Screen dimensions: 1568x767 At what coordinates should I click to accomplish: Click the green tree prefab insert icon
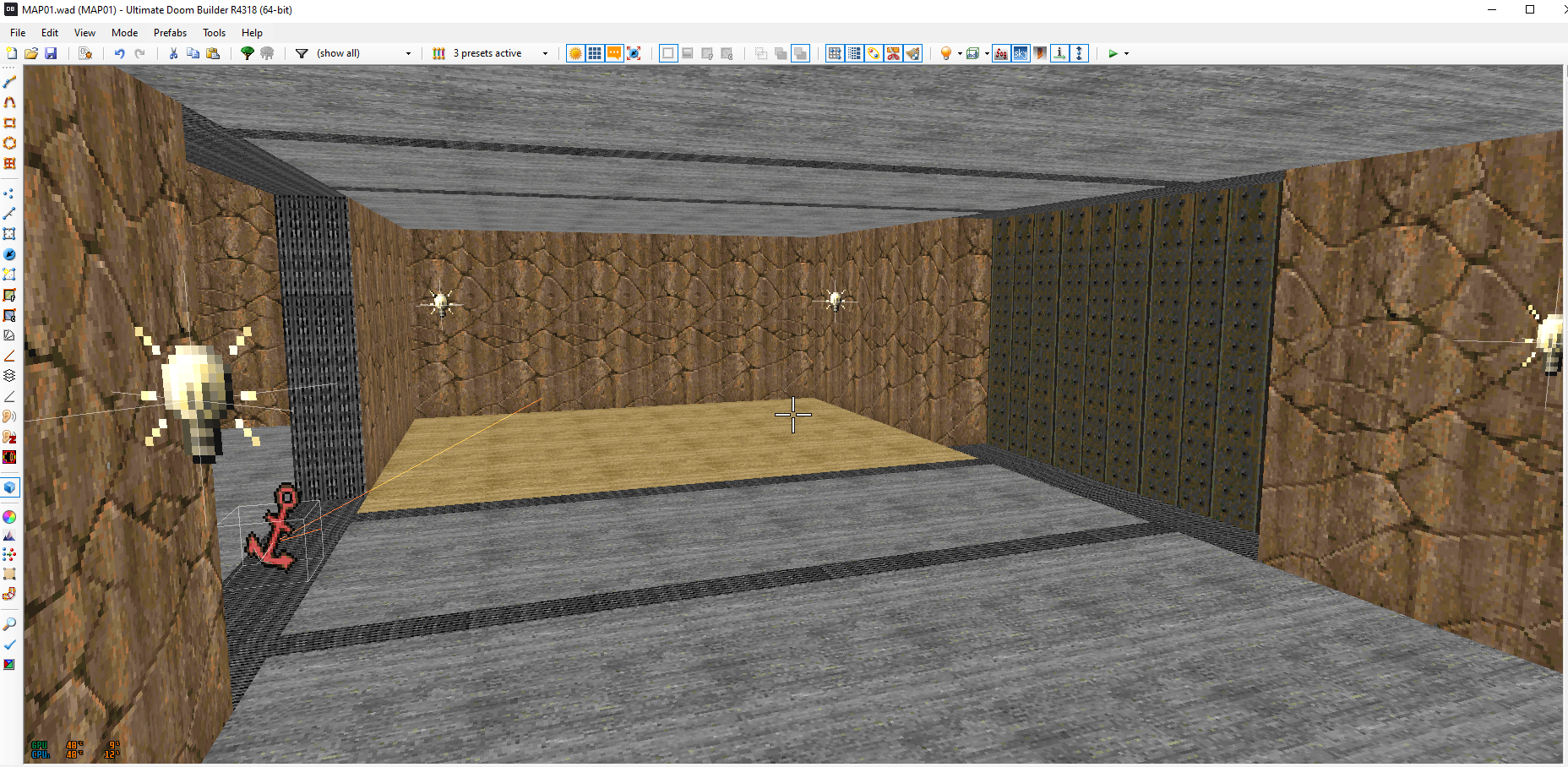248,53
